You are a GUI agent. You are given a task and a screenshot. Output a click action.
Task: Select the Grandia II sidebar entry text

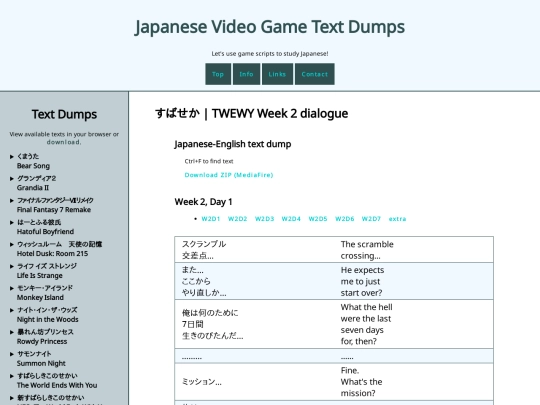tap(33, 188)
